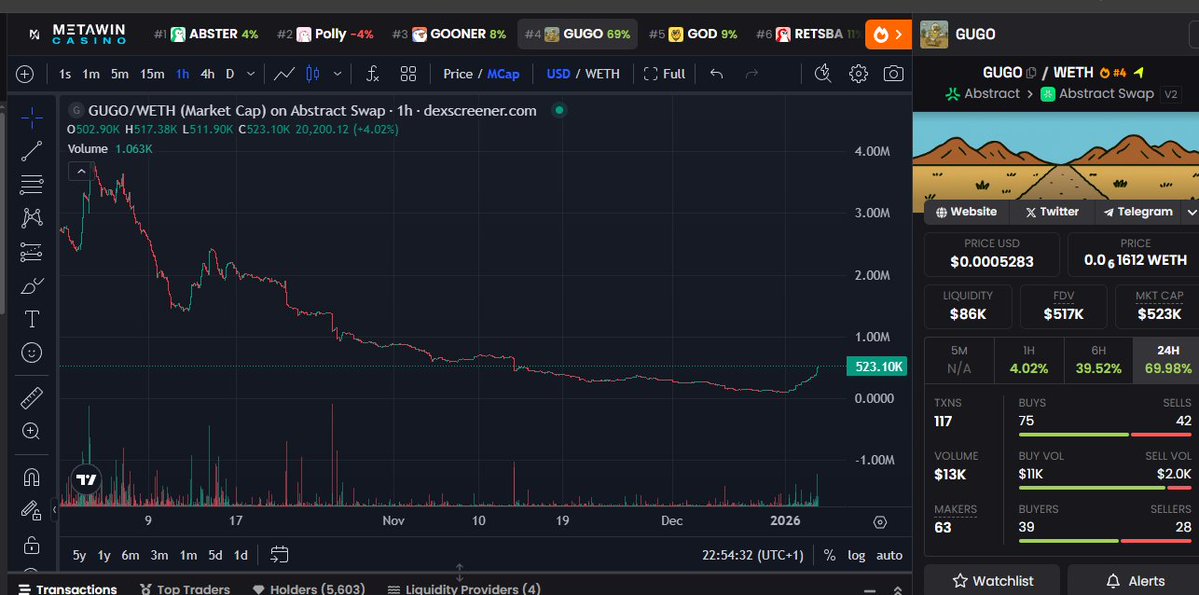Open price Alerts for GUGO
1199x595 pixels.
click(x=1136, y=581)
